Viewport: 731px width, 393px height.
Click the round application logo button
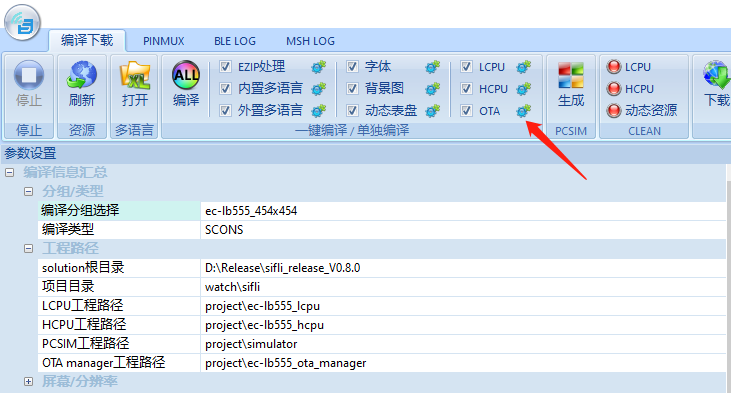(x=22, y=22)
